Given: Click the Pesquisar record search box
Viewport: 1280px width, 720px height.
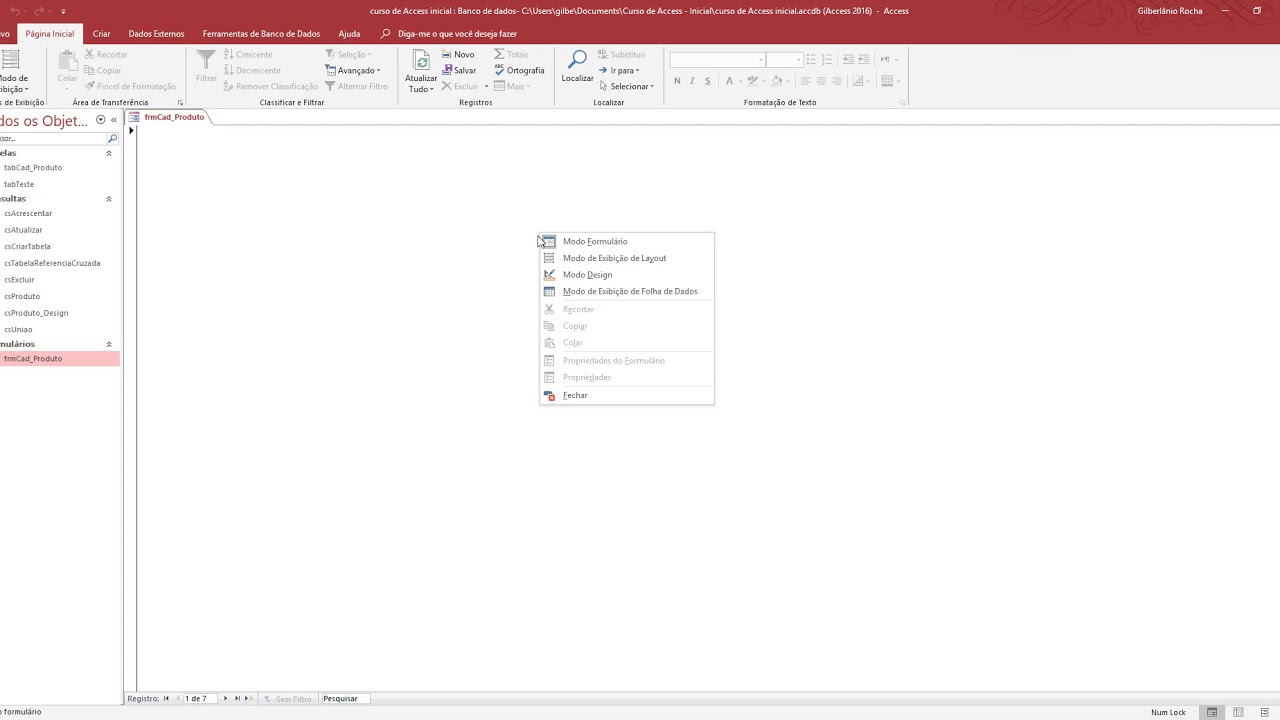Looking at the screenshot, I should click(x=345, y=699).
